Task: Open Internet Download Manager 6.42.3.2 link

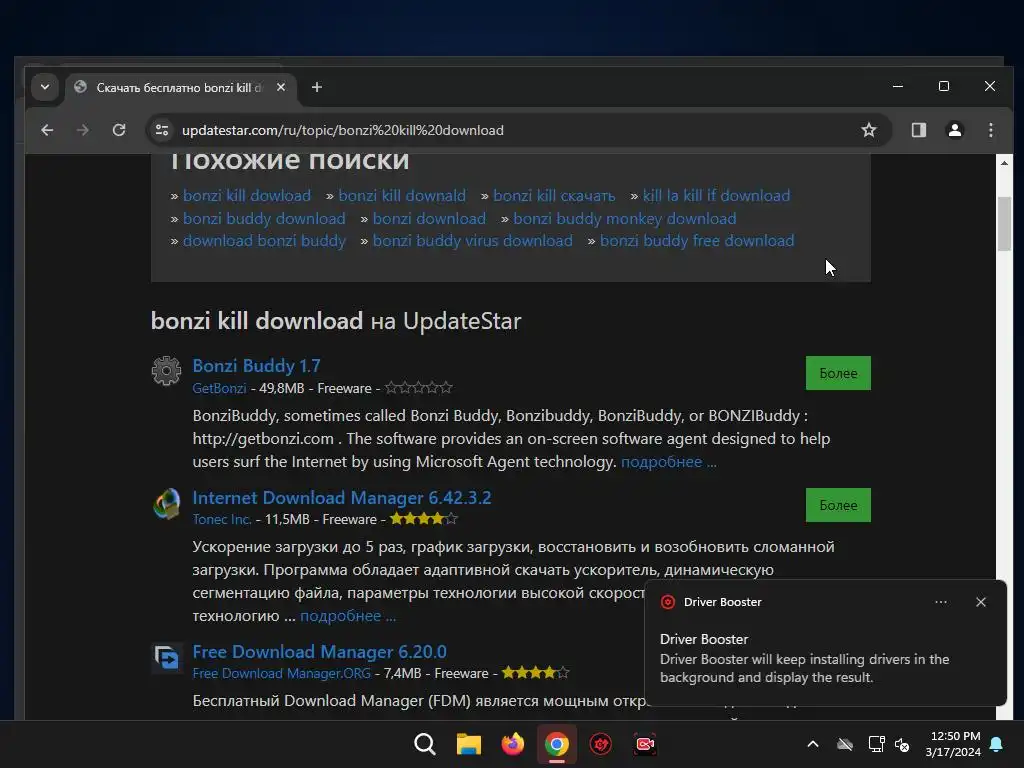Action: pos(342,497)
